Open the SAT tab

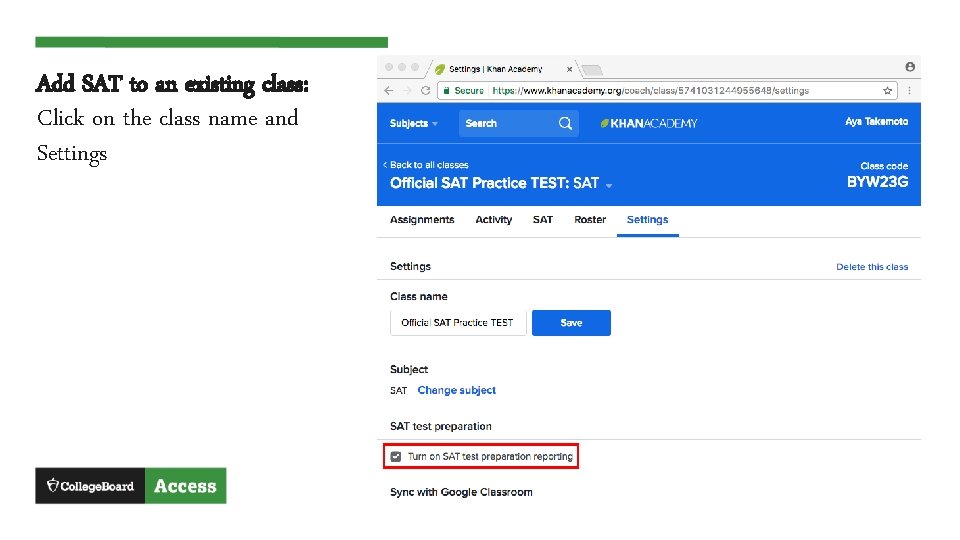(x=542, y=220)
